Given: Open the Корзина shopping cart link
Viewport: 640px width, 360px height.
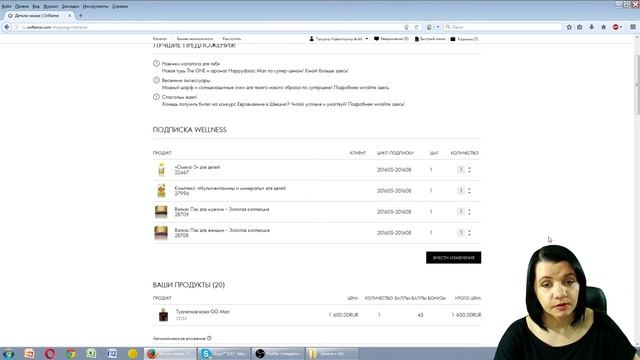Looking at the screenshot, I should (464, 39).
